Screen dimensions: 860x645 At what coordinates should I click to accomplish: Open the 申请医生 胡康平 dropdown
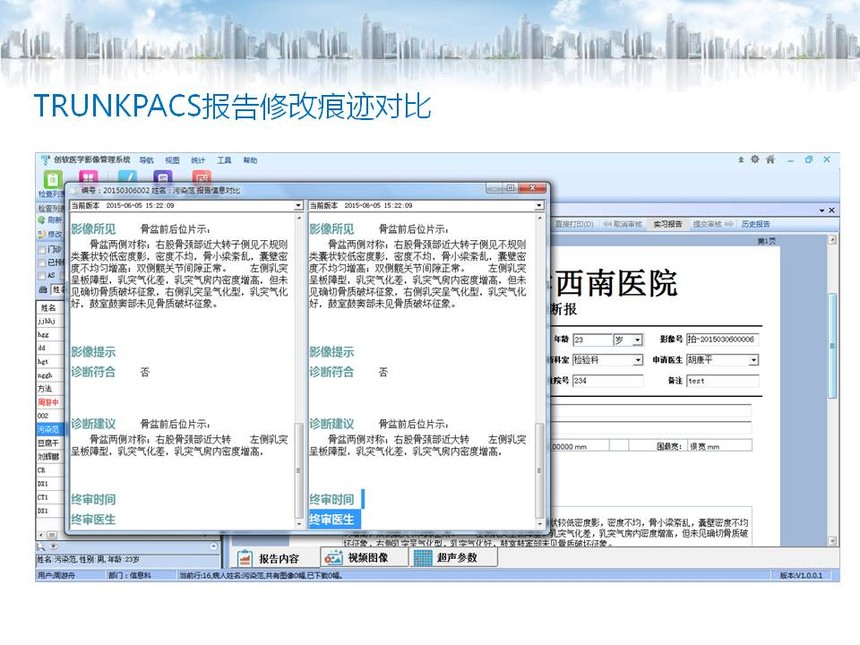click(x=754, y=360)
